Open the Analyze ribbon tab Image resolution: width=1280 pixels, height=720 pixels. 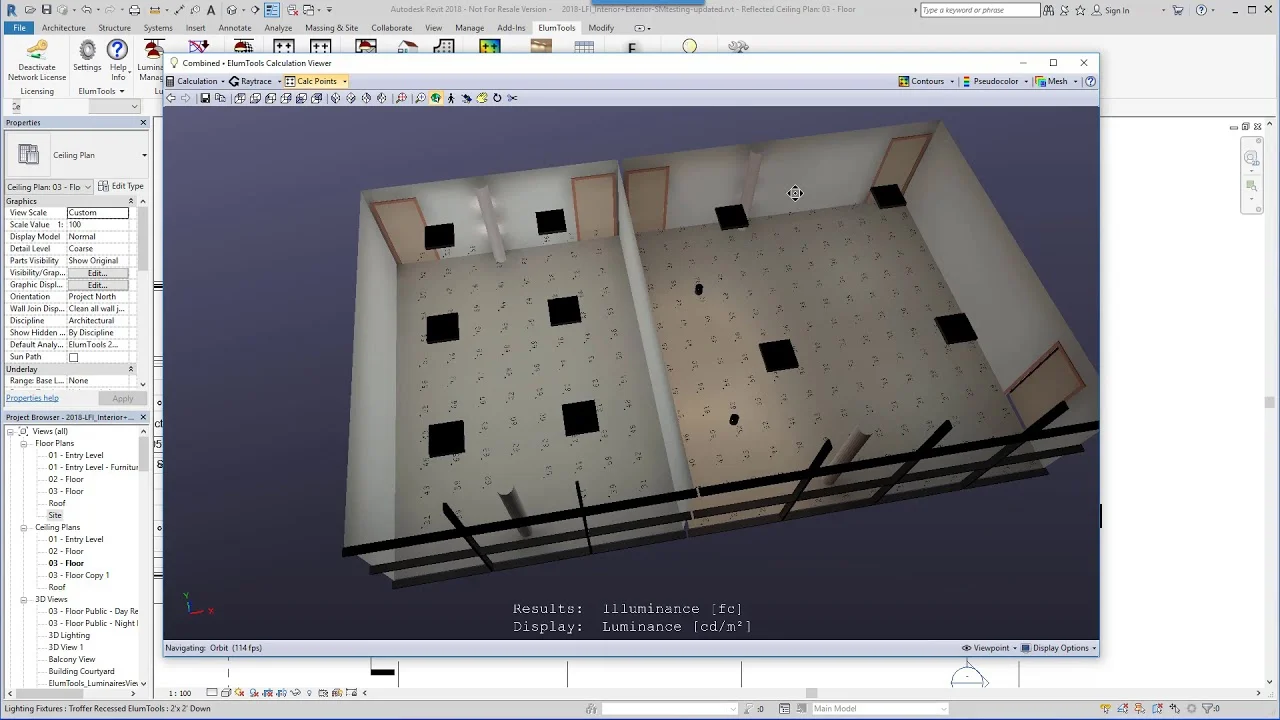click(x=278, y=28)
